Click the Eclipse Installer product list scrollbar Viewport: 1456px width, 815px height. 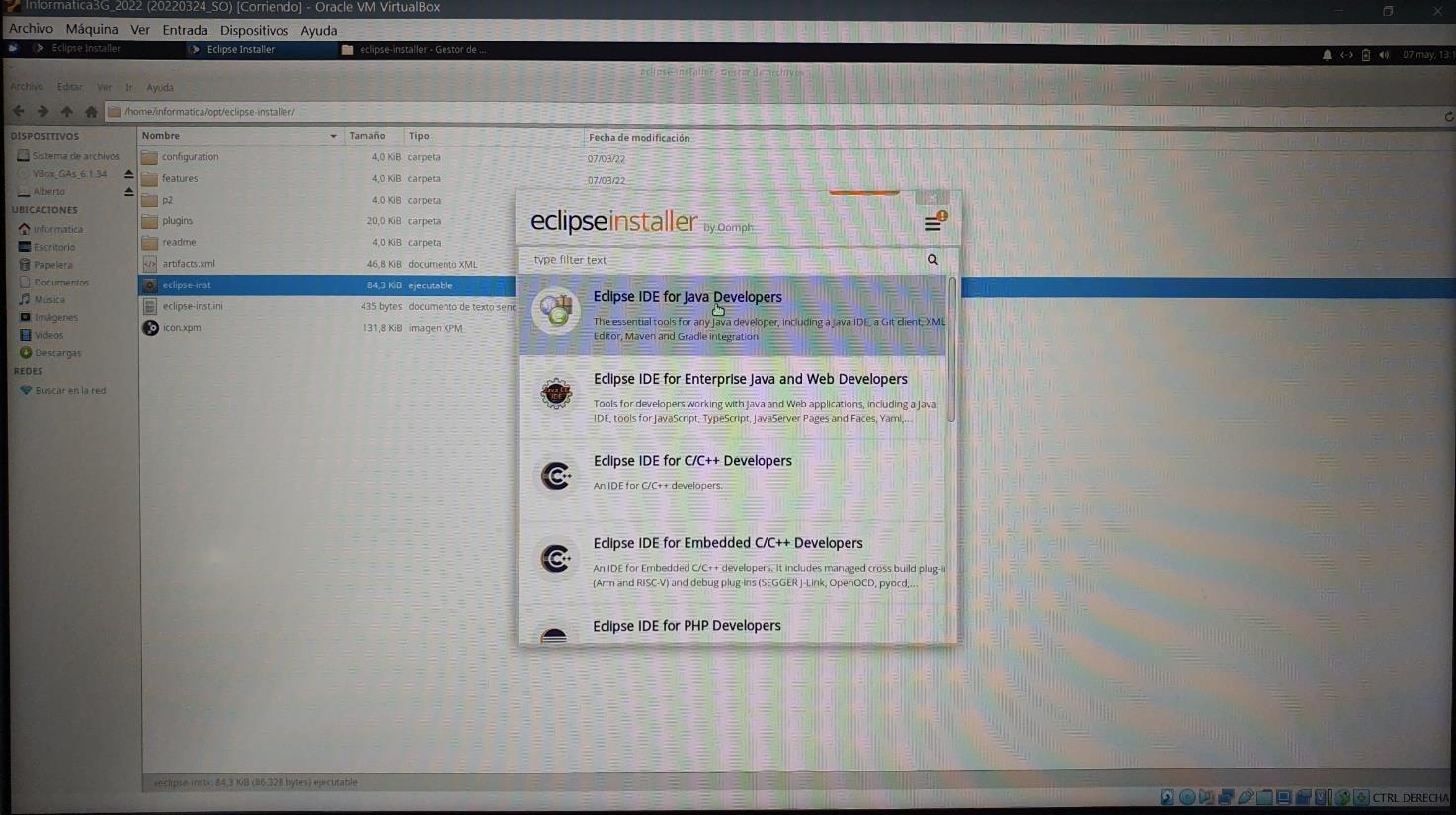pyautogui.click(x=951, y=349)
